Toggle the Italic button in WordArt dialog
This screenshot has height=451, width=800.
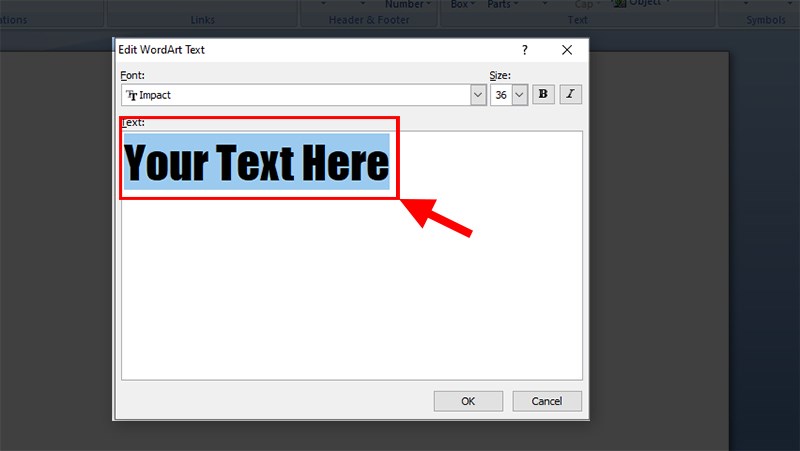point(570,94)
